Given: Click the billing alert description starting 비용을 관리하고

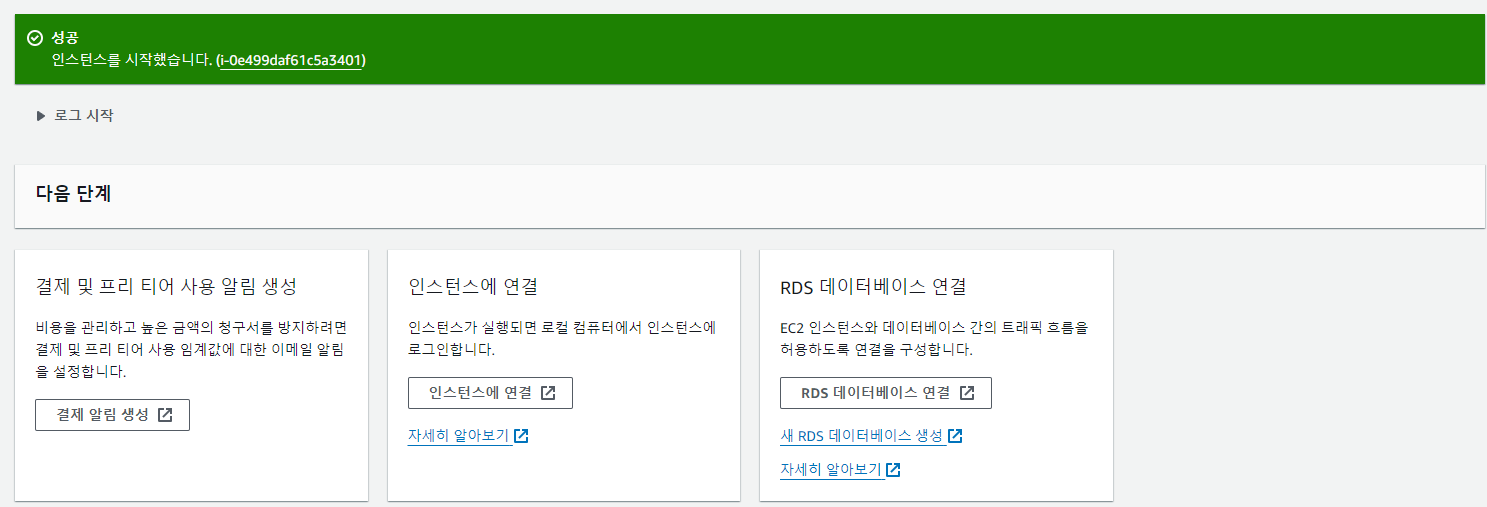Looking at the screenshot, I should [191, 349].
